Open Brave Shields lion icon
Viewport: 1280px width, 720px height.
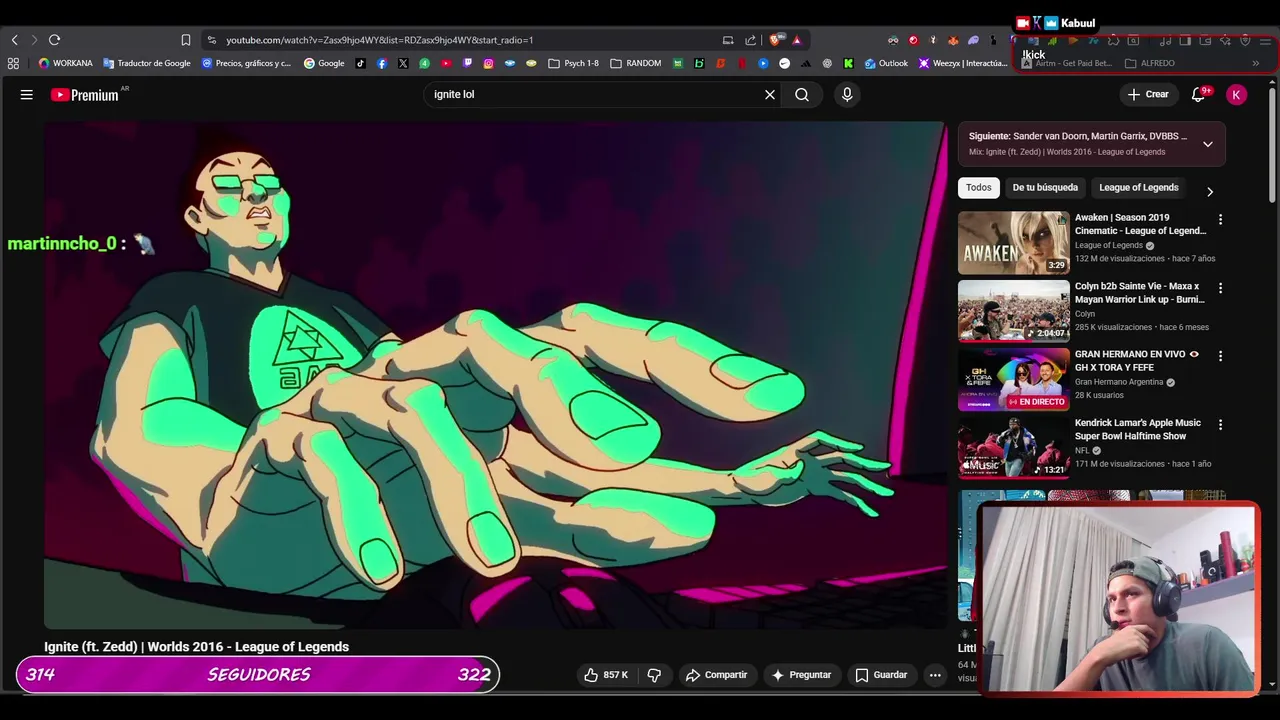click(776, 40)
